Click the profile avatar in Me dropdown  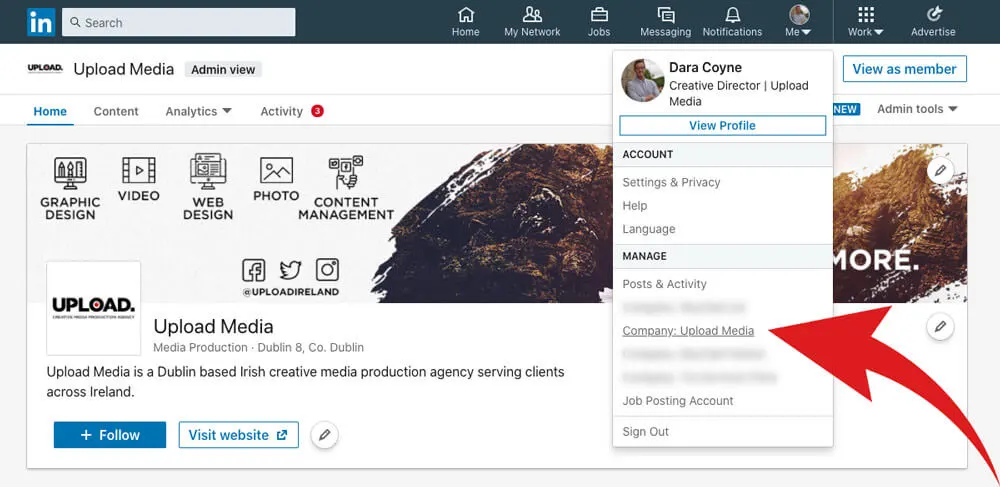642,81
